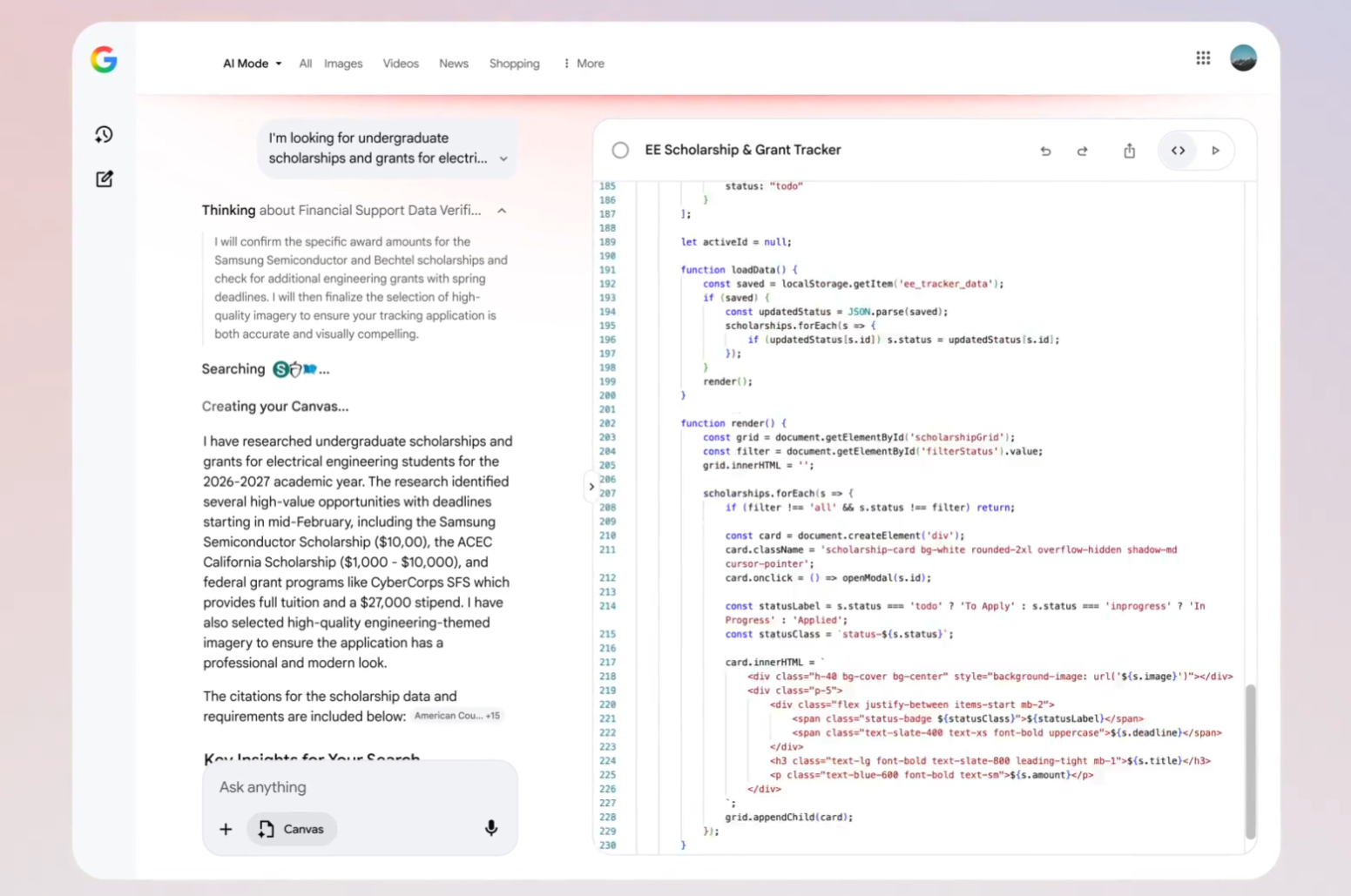The image size is (1351, 896).
Task: Share the EE Scholarship tracker canvas
Action: (1129, 151)
